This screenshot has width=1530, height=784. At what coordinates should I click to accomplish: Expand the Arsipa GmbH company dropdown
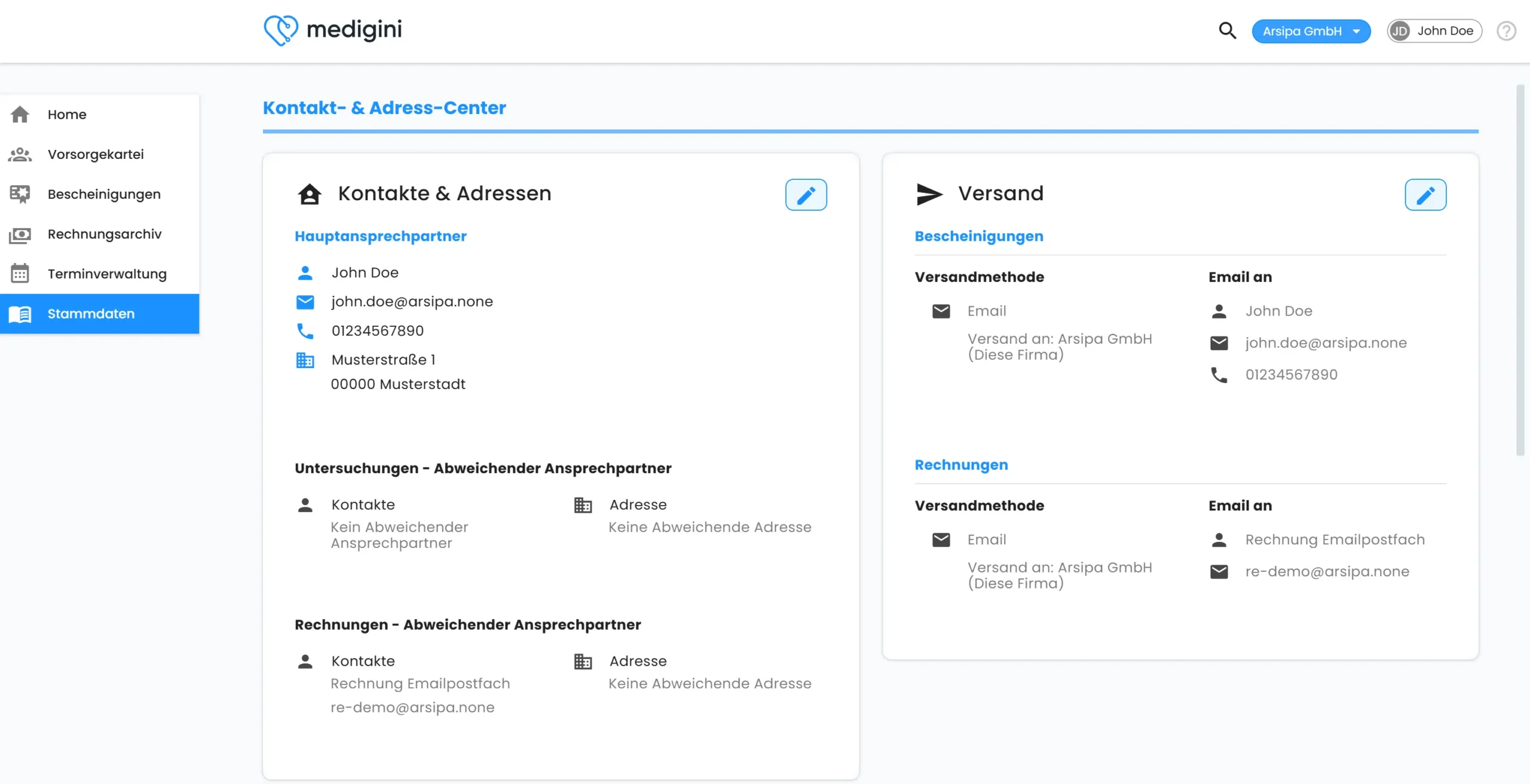click(1311, 31)
